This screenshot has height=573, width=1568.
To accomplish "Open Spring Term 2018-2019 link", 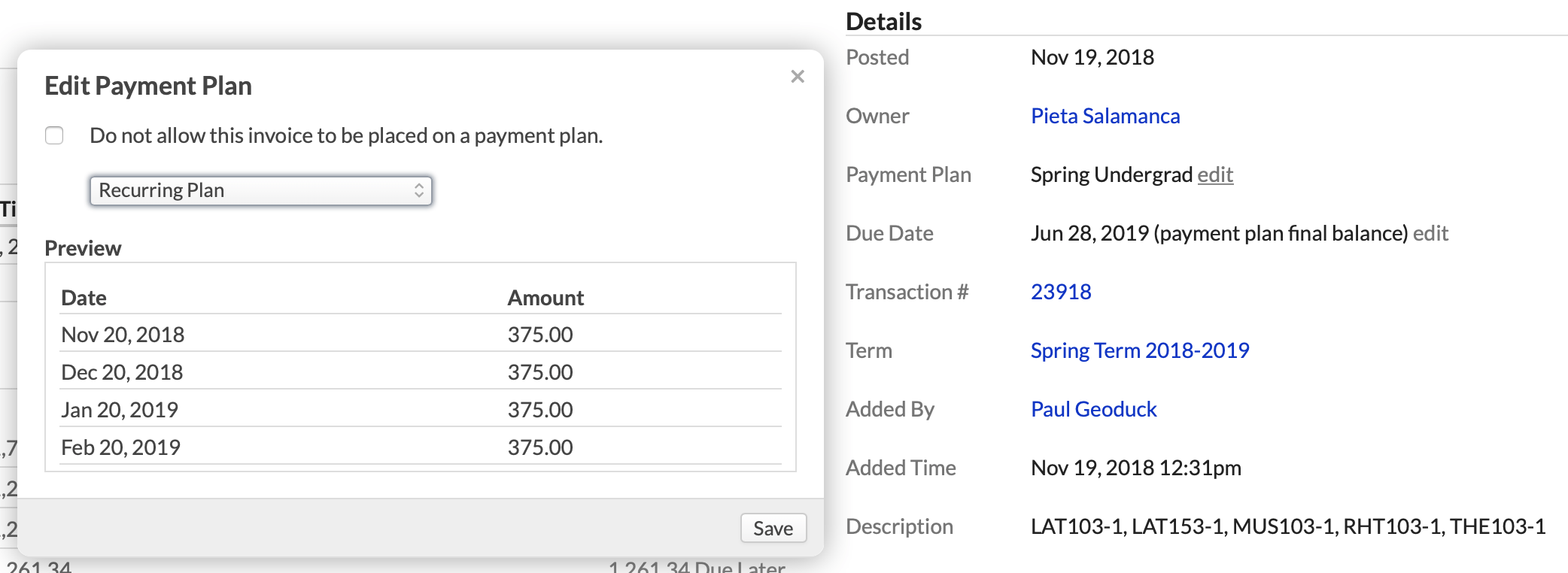I will [1140, 350].
